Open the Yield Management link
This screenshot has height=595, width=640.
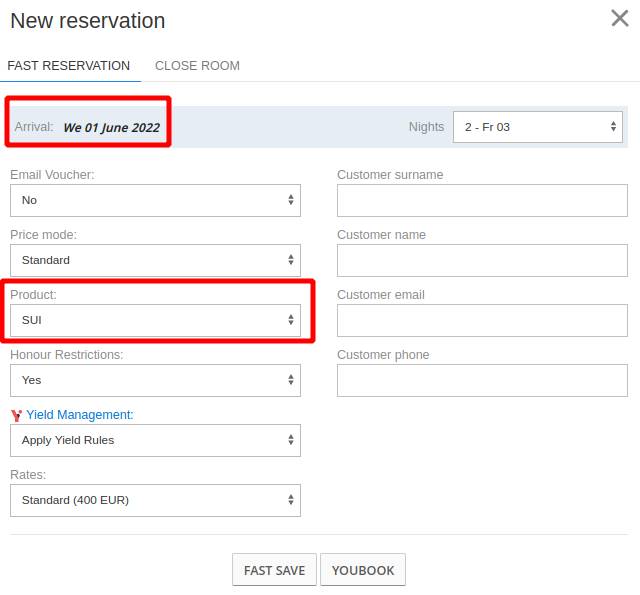[79, 414]
